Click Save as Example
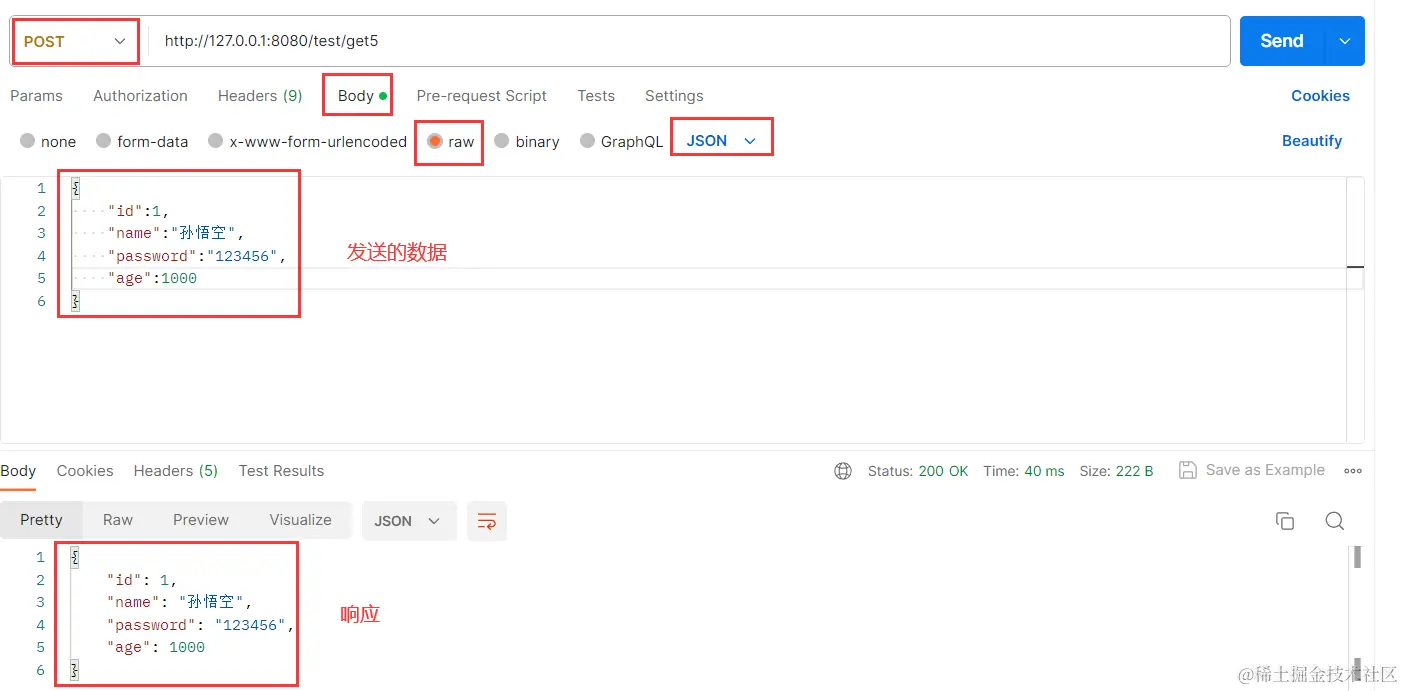 click(1252, 470)
